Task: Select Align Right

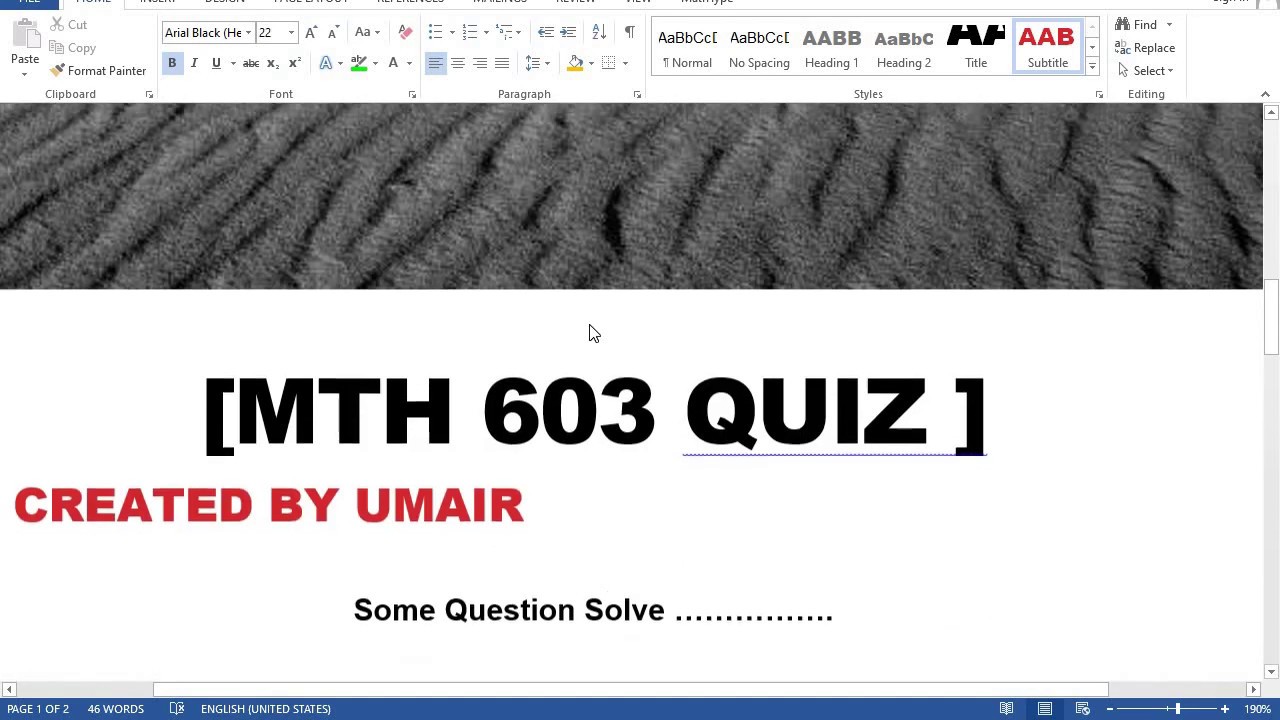Action: click(479, 63)
